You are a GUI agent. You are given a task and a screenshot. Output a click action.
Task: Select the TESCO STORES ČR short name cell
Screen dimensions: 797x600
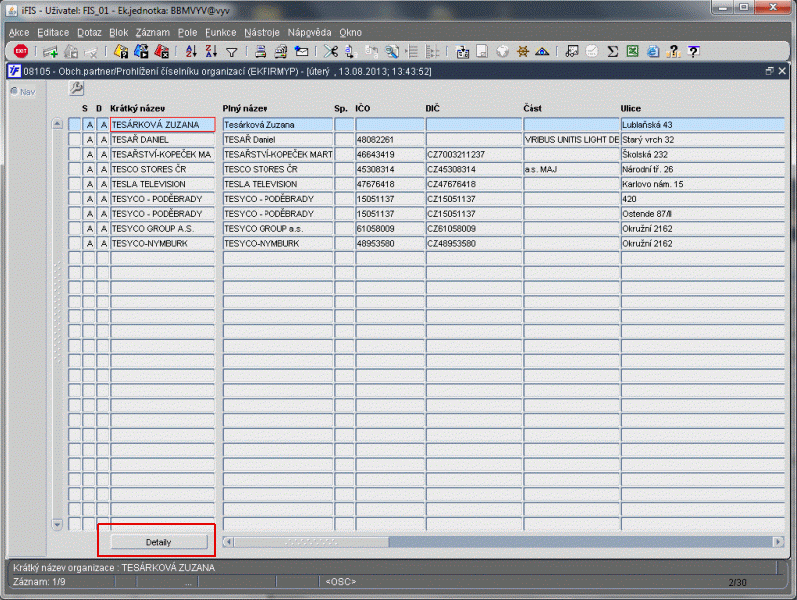pos(163,169)
